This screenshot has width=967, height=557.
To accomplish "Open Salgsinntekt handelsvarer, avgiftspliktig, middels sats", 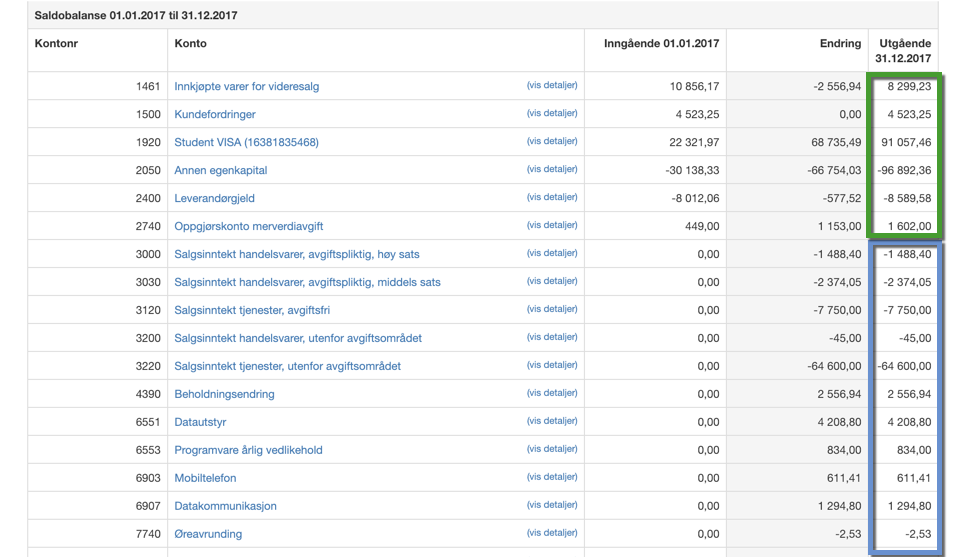I will pos(308,283).
